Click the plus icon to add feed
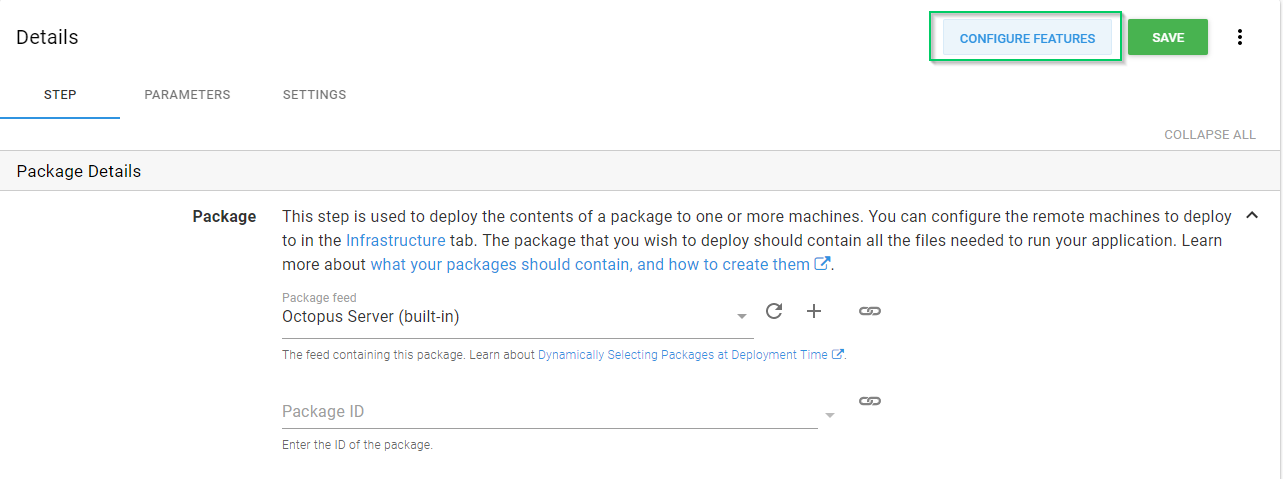 tap(814, 311)
